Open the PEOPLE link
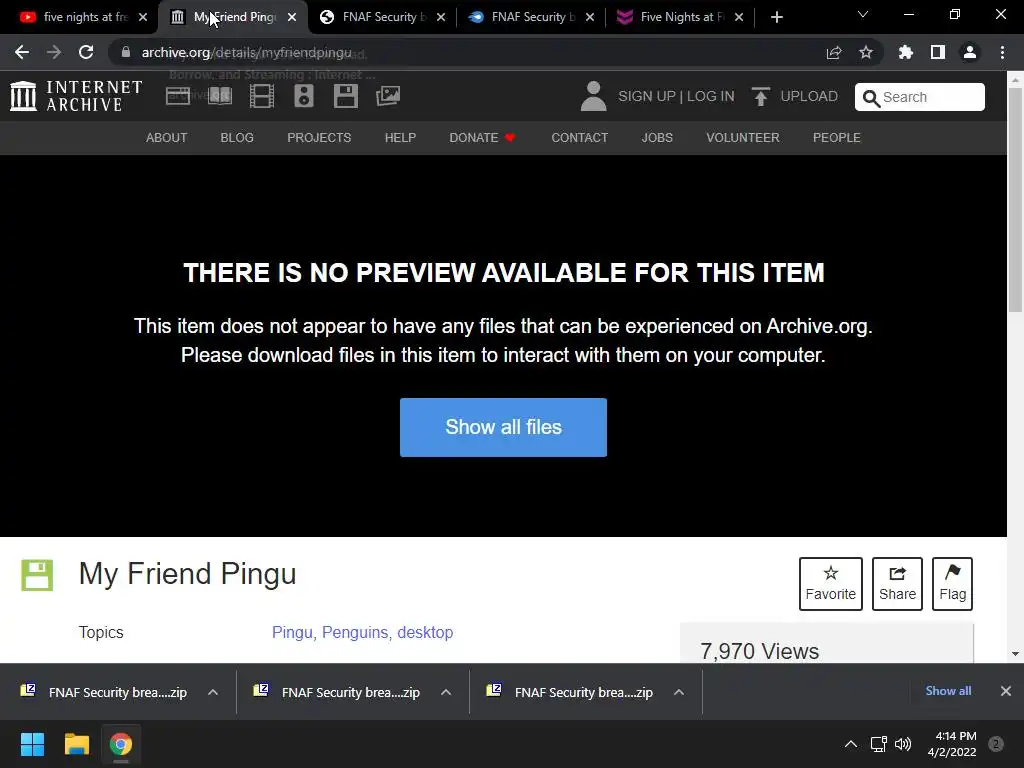The width and height of the screenshot is (1024, 768). [x=837, y=138]
